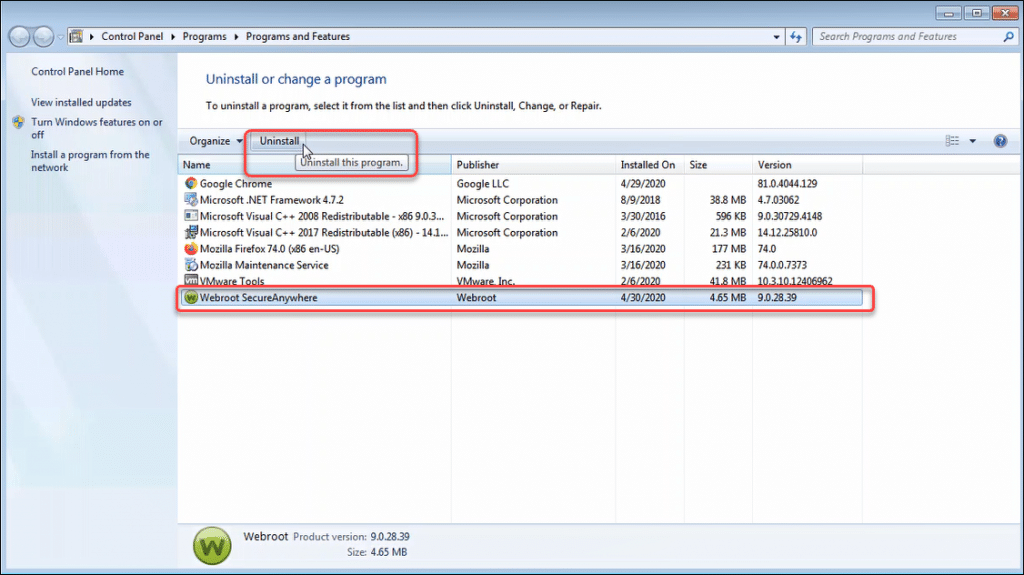Click the search magnifier icon
The image size is (1024, 575).
coord(1008,37)
